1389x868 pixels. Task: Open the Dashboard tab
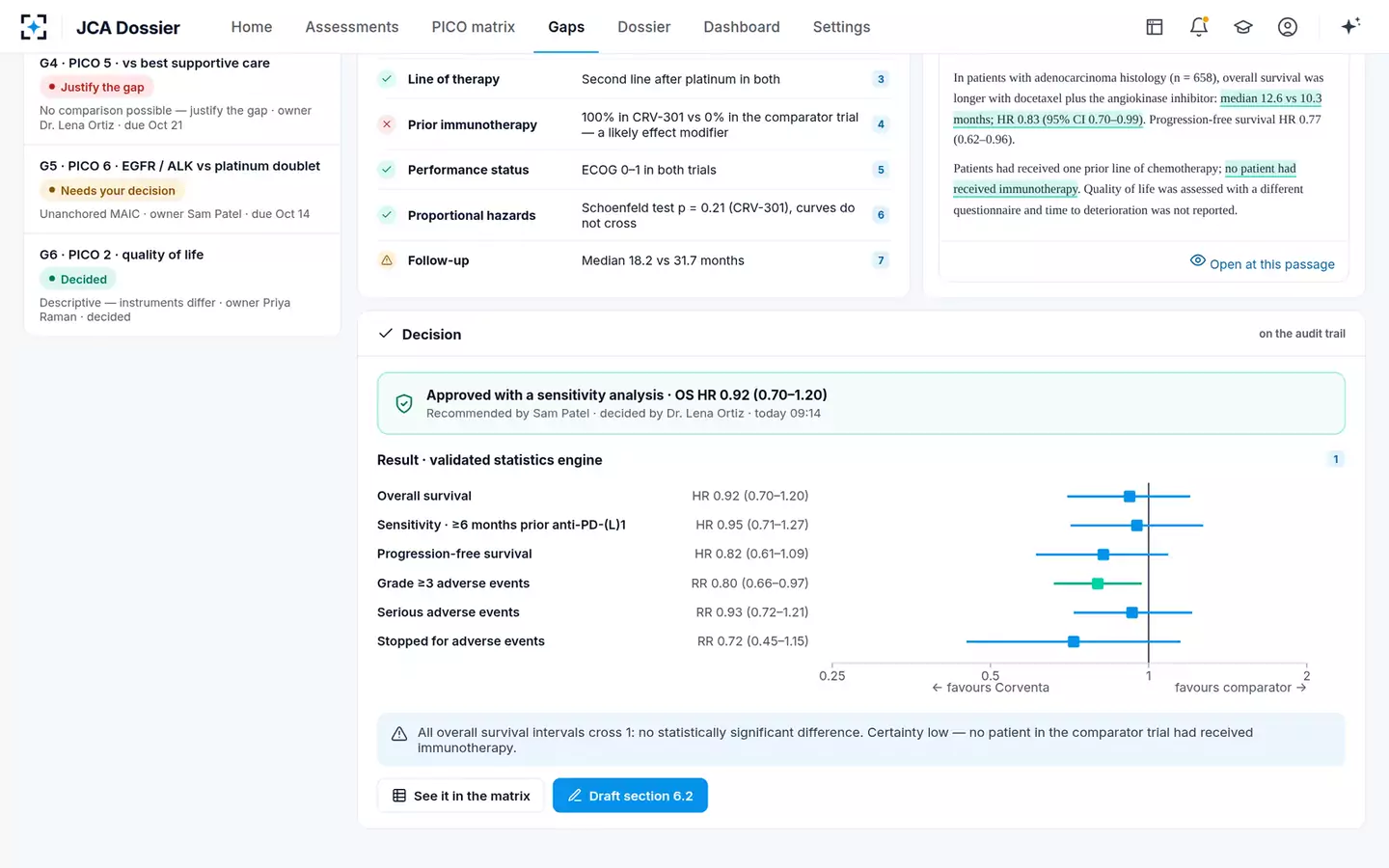pyautogui.click(x=742, y=27)
